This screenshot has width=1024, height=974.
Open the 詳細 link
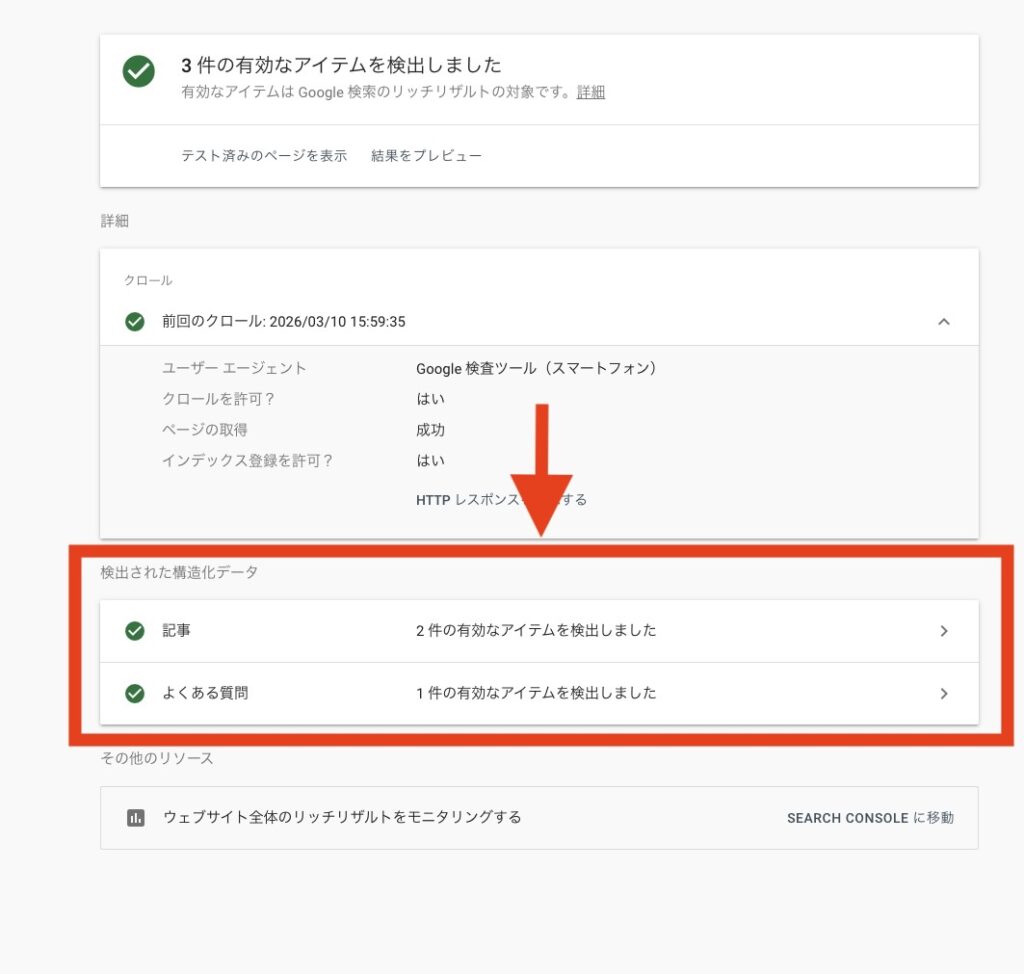(589, 93)
